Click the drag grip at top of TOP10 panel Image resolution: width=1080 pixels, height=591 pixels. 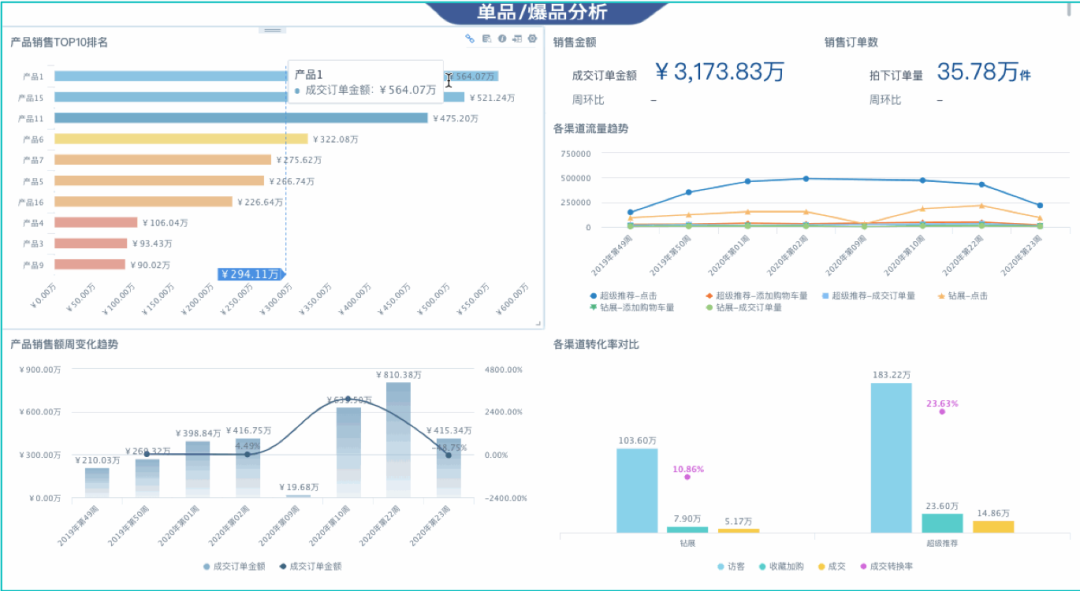(272, 30)
